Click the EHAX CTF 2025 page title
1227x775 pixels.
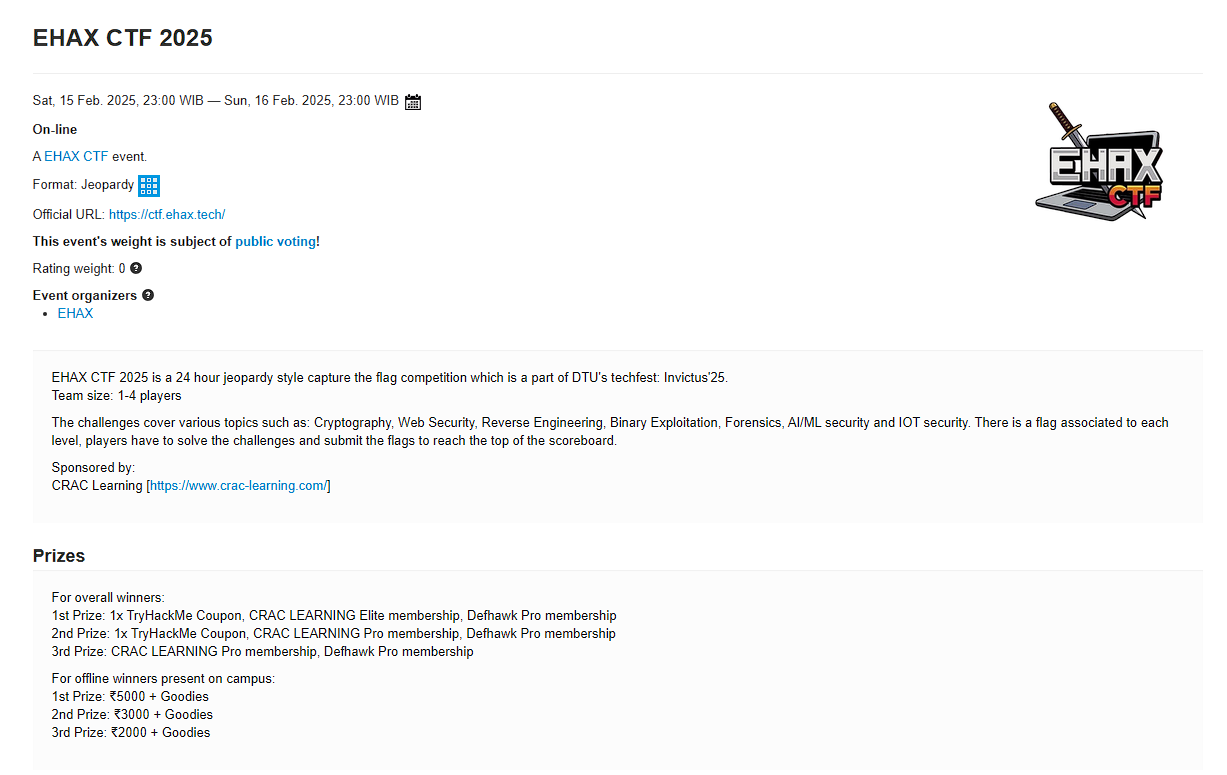[x=123, y=38]
